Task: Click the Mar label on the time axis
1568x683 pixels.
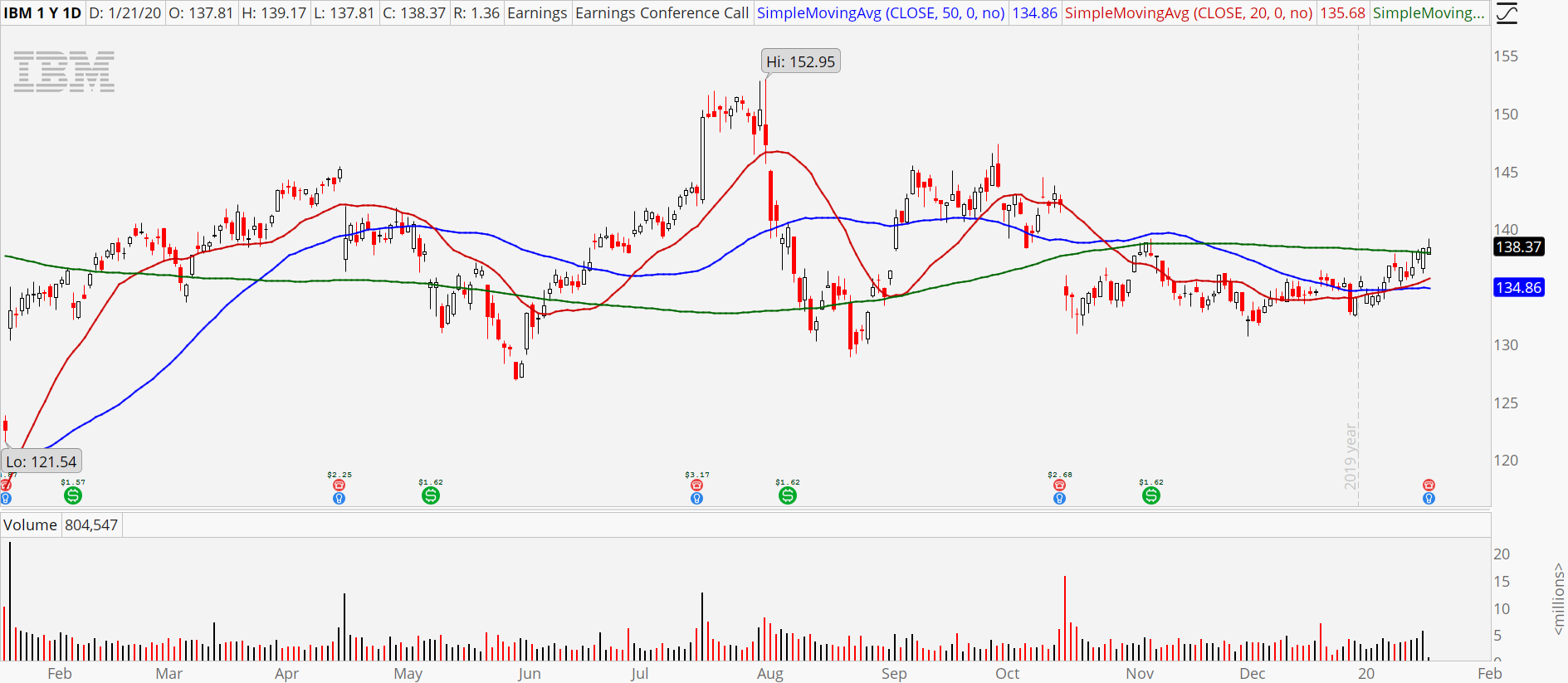Action: [x=169, y=674]
